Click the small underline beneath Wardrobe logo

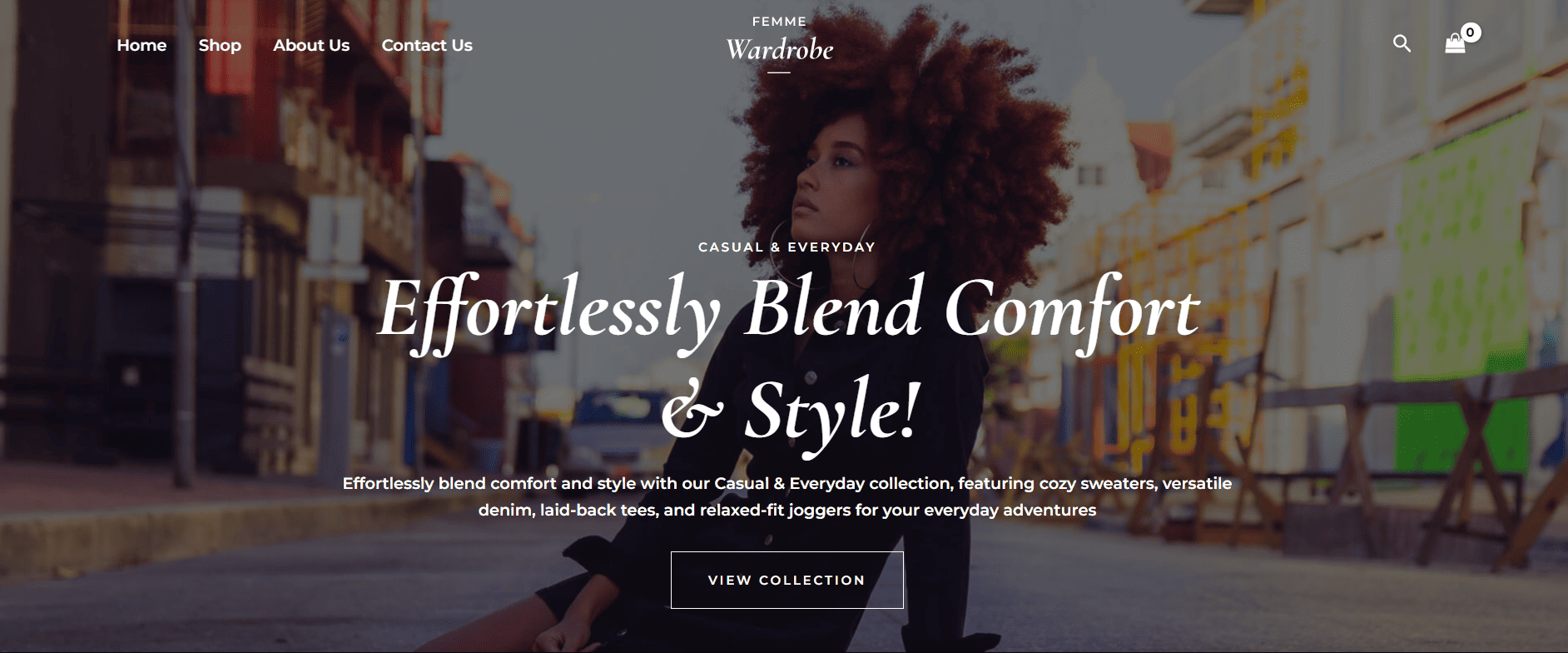coord(779,72)
